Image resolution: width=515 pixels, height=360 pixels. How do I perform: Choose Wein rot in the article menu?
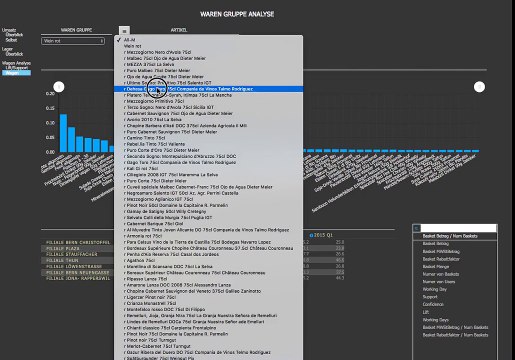(208, 46)
